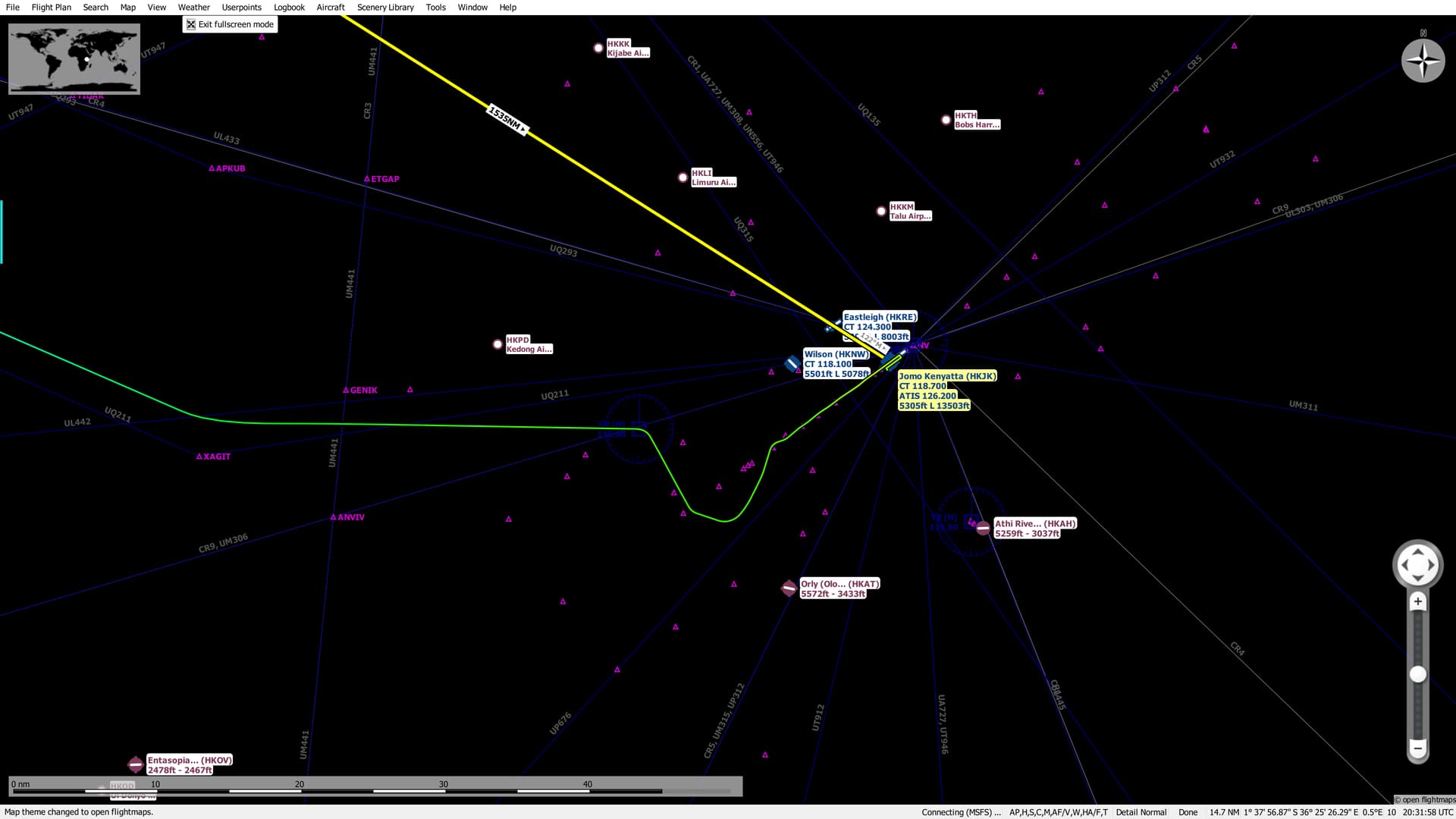Click the HKLI Limuru airport circle icon
This screenshot has height=819, width=1456.
point(682,177)
